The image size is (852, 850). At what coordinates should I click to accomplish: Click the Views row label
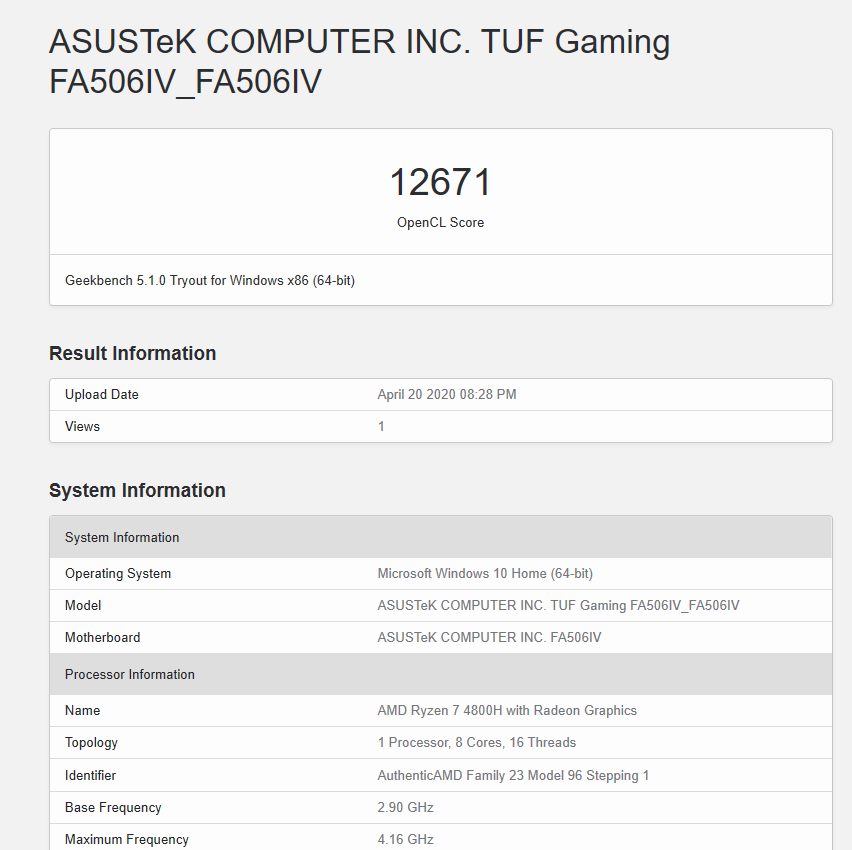tap(83, 427)
